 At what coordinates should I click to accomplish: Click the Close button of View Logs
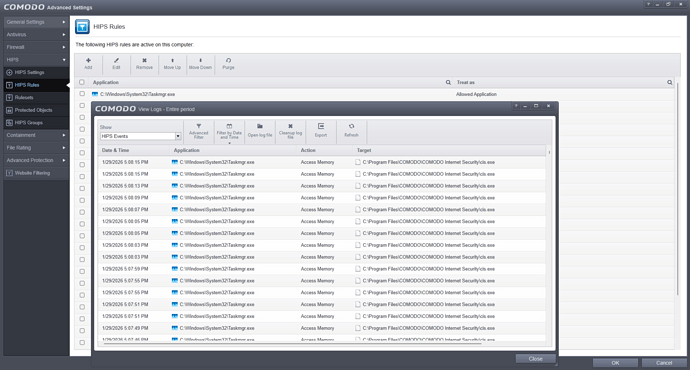[535, 359]
